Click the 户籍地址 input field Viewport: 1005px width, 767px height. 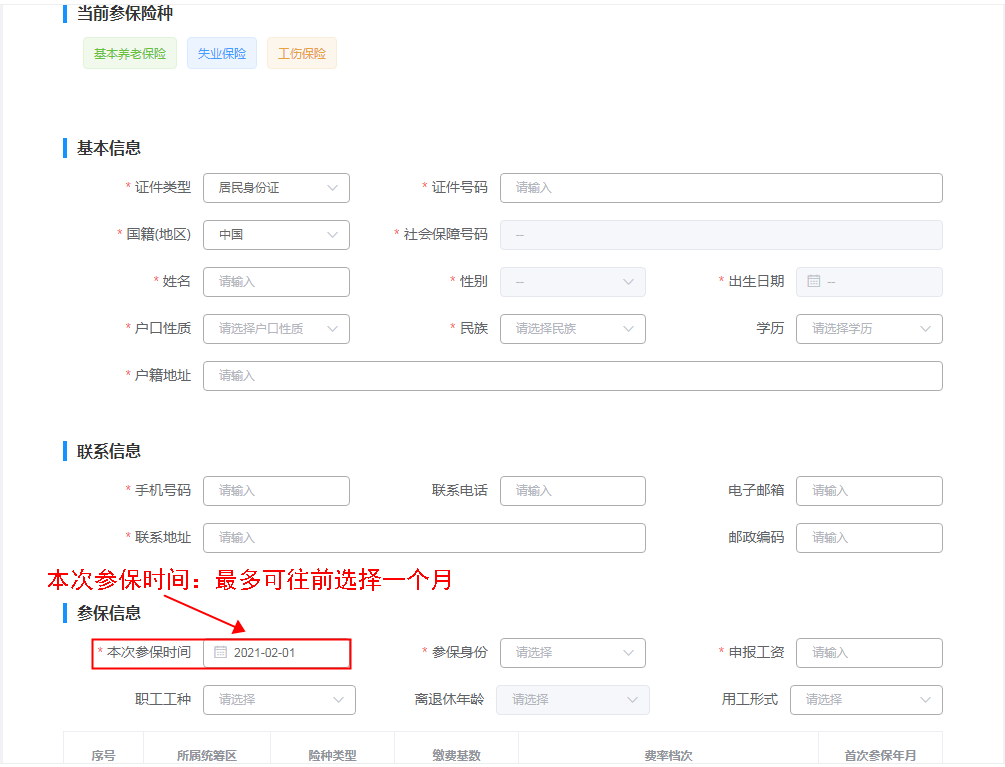pyautogui.click(x=572, y=375)
